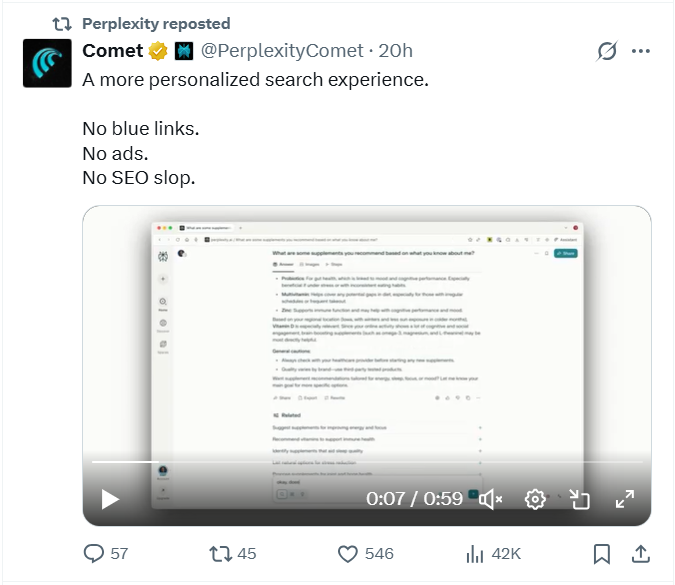Open the share post icon
Viewport: 675px width, 585px height.
coord(641,554)
